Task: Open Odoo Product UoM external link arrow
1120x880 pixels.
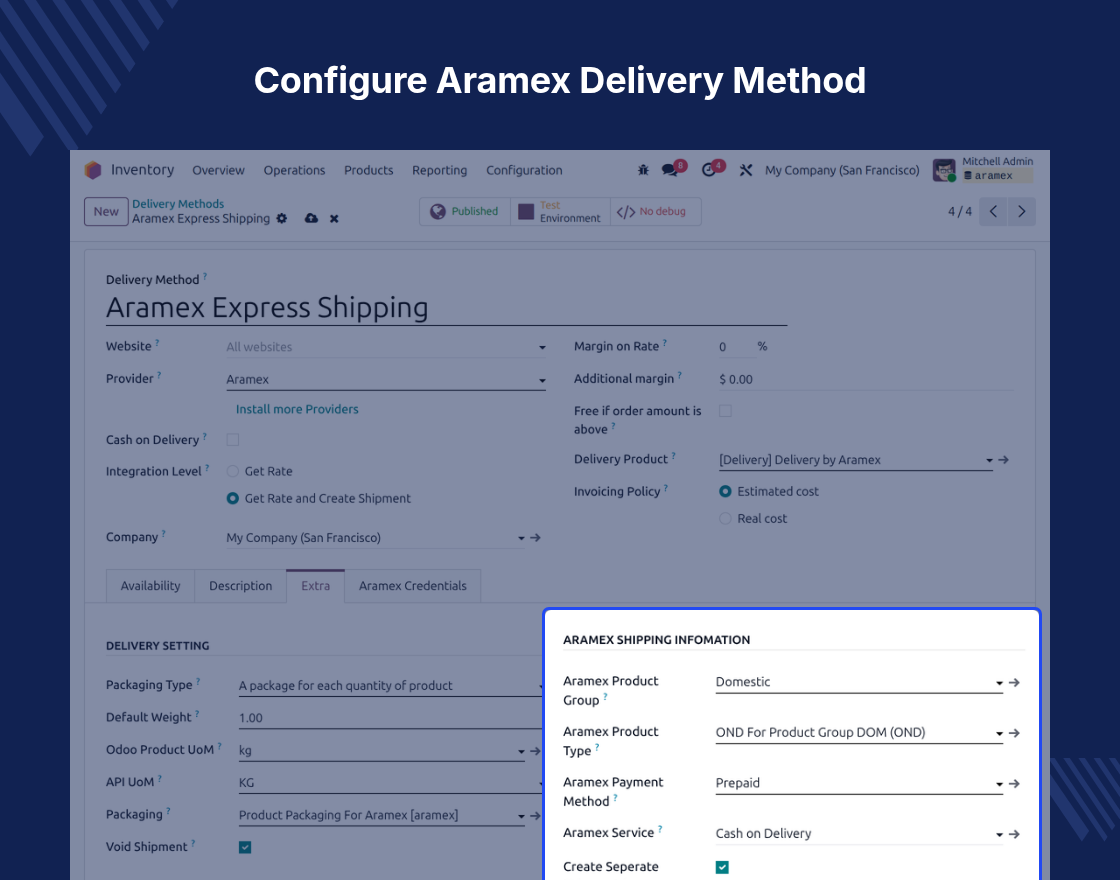Action: pos(535,751)
